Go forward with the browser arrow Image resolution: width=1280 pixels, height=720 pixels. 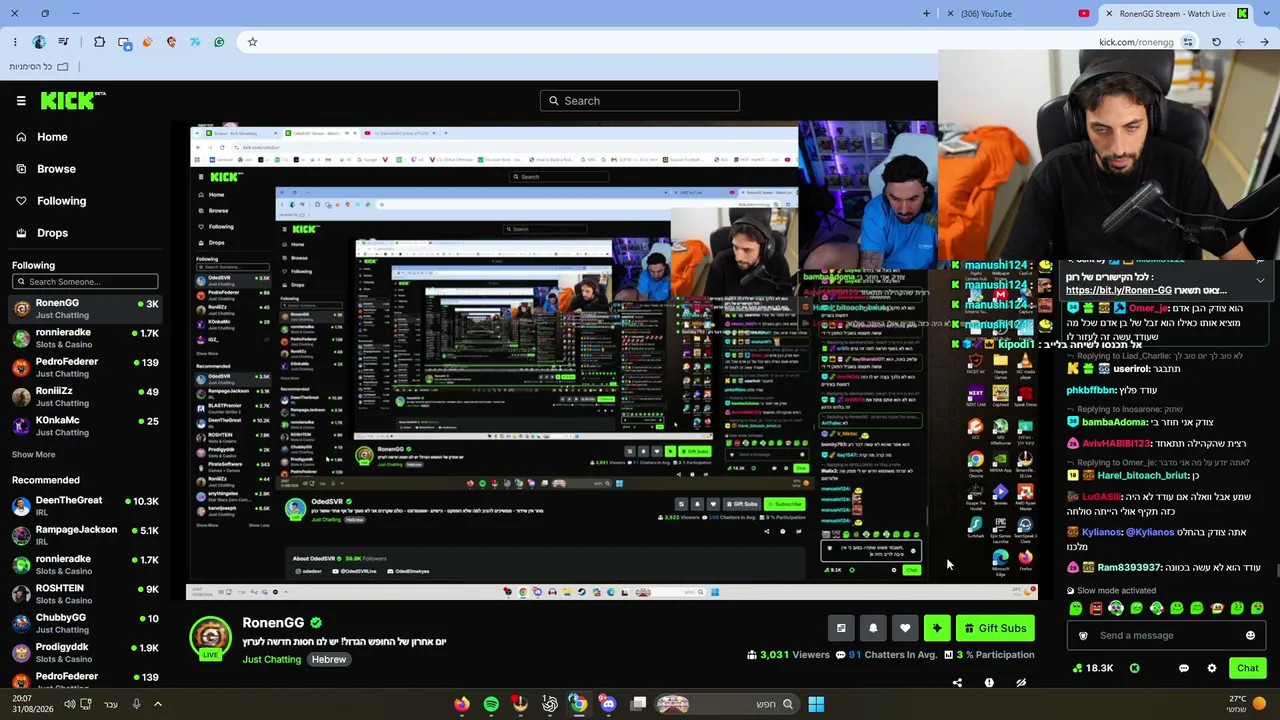1240,42
